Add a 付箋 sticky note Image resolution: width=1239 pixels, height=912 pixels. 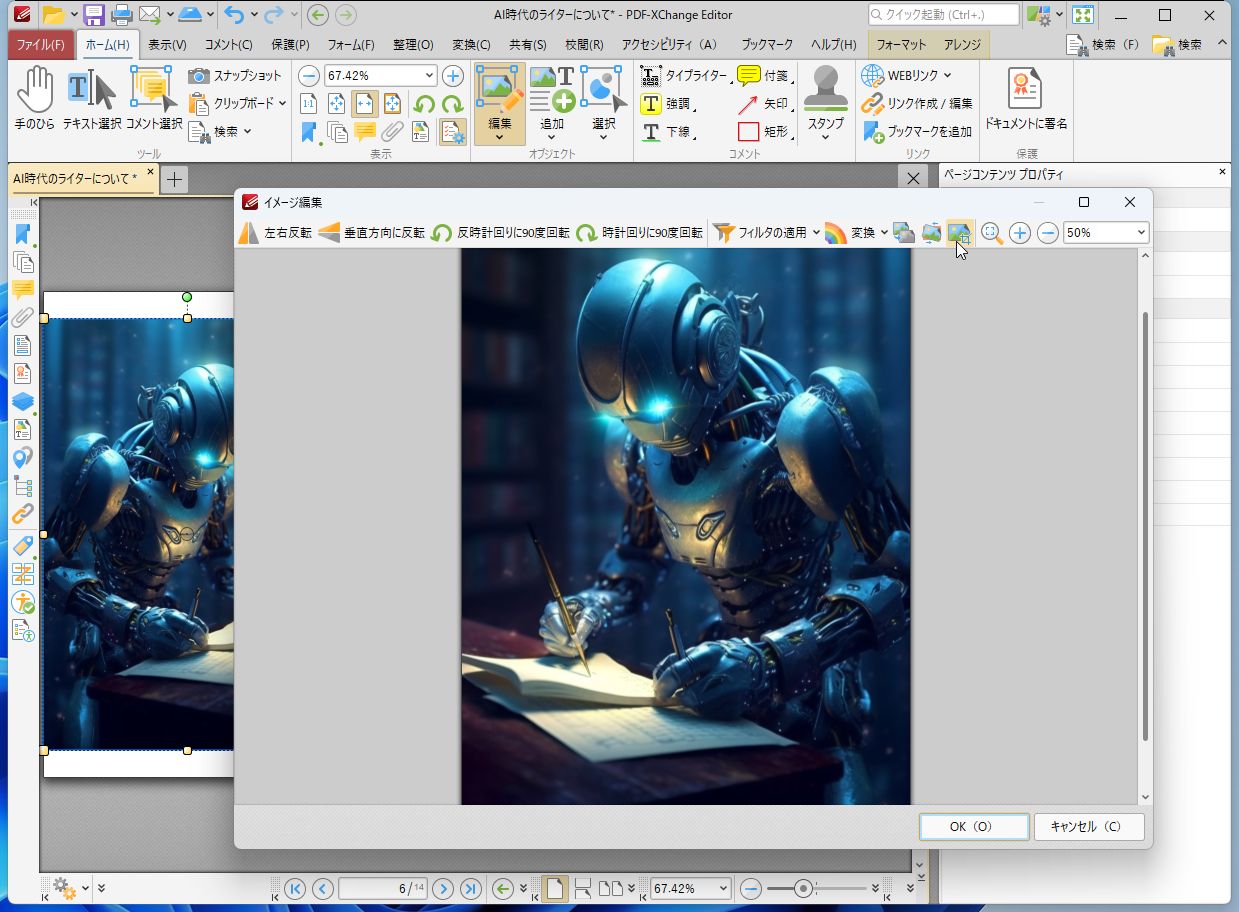pos(764,76)
